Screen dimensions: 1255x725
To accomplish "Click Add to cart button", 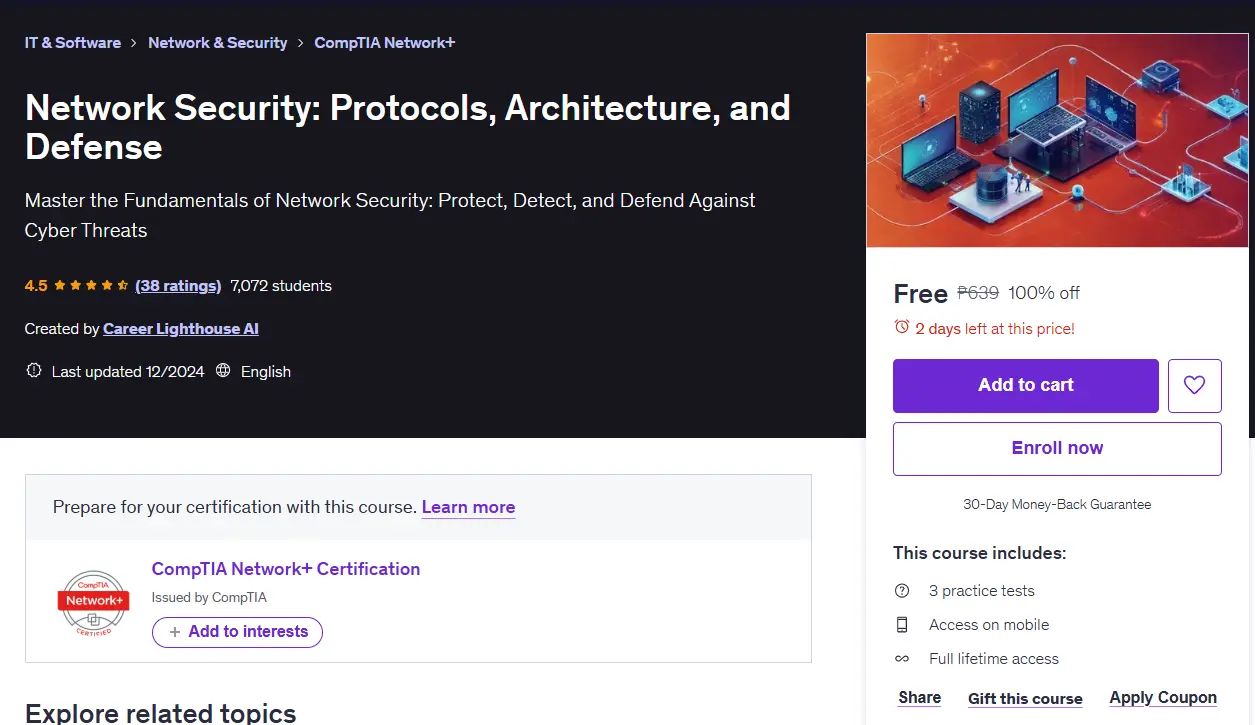I will [1026, 385].
